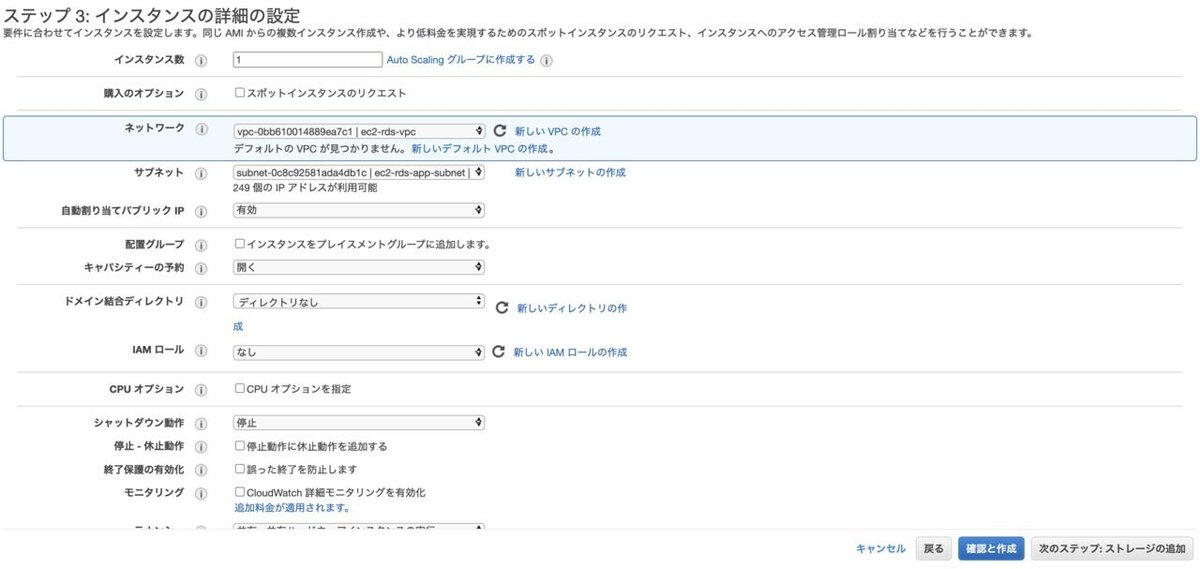Open シャットダウン動作 dropdown showing 停止
This screenshot has height=569, width=1200.
coord(359,423)
